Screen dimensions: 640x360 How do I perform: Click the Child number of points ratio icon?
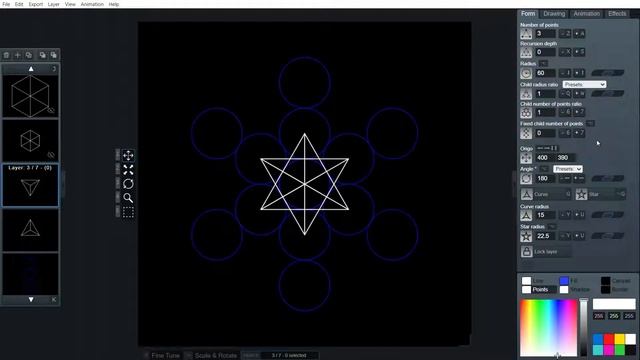[x=526, y=113]
